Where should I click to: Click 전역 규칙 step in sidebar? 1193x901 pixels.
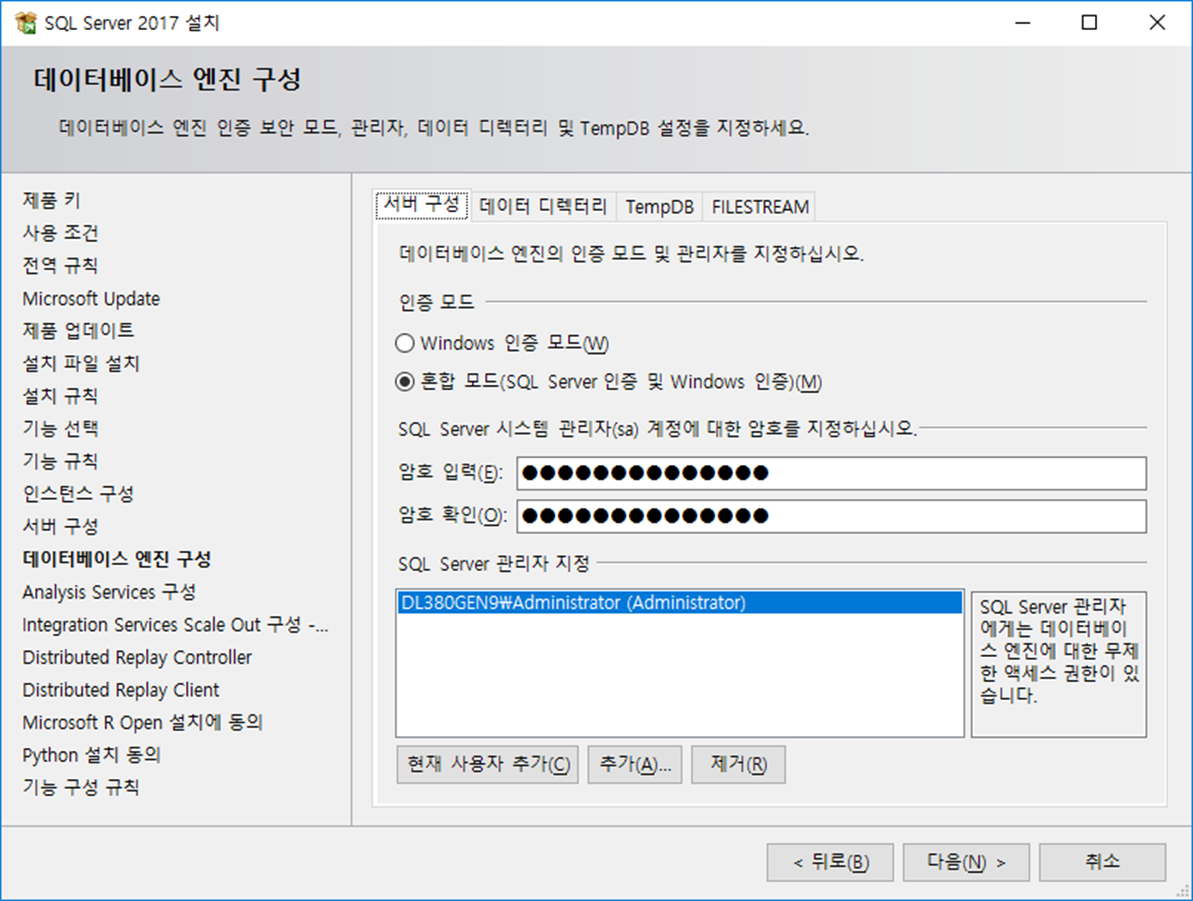(60, 266)
